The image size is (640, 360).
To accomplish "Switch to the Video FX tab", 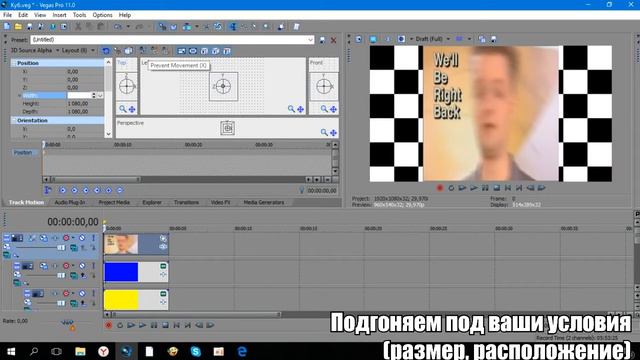I will click(x=220, y=202).
